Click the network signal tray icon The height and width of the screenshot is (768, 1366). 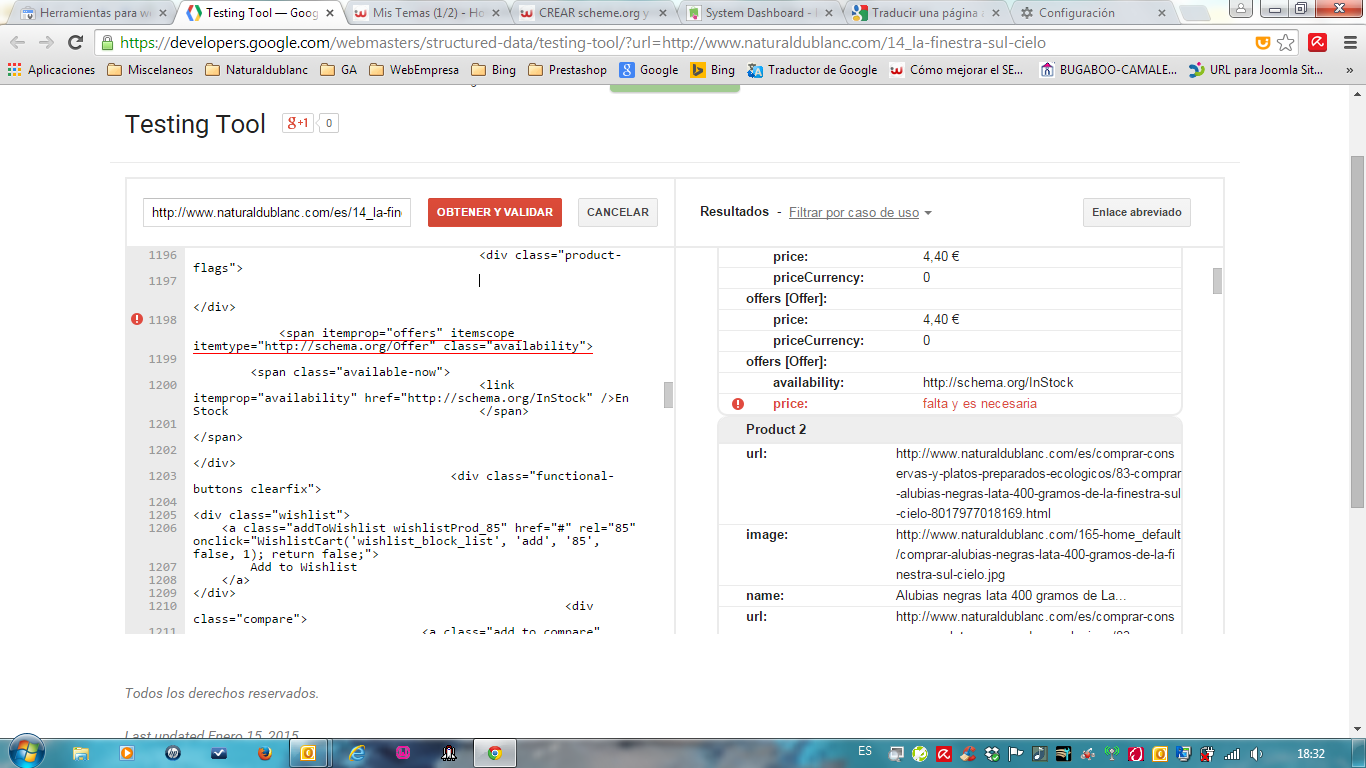point(1232,753)
